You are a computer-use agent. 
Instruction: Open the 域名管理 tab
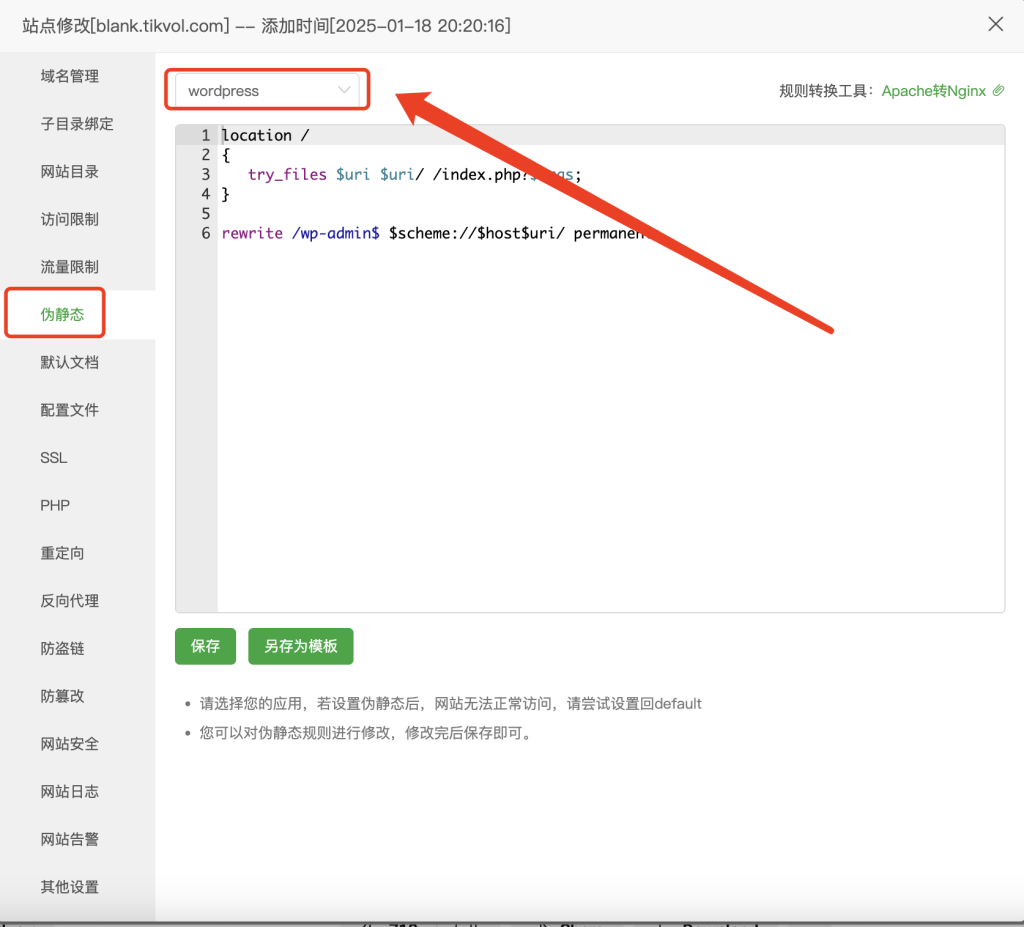click(70, 76)
